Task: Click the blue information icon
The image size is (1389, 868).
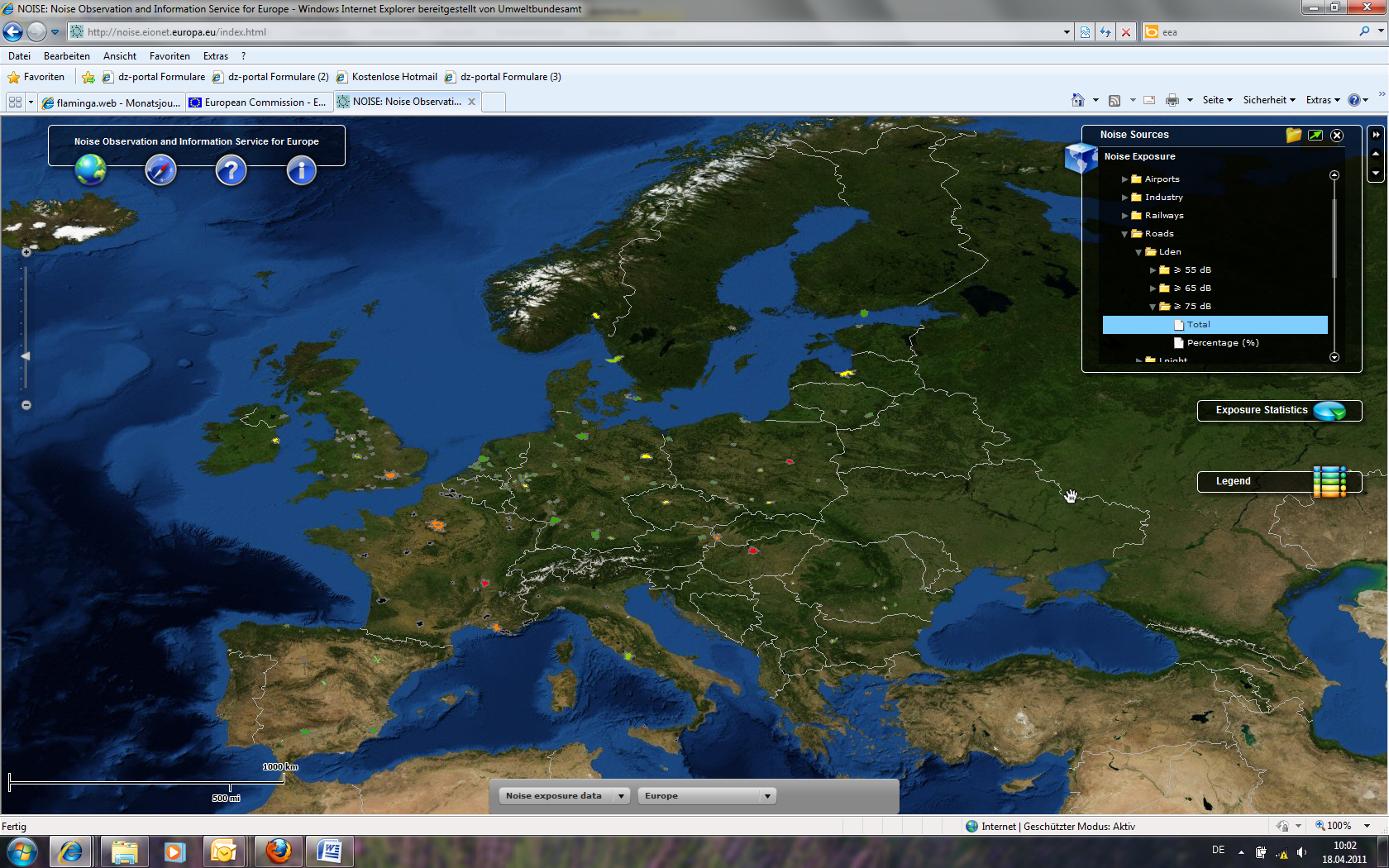Action: (302, 171)
